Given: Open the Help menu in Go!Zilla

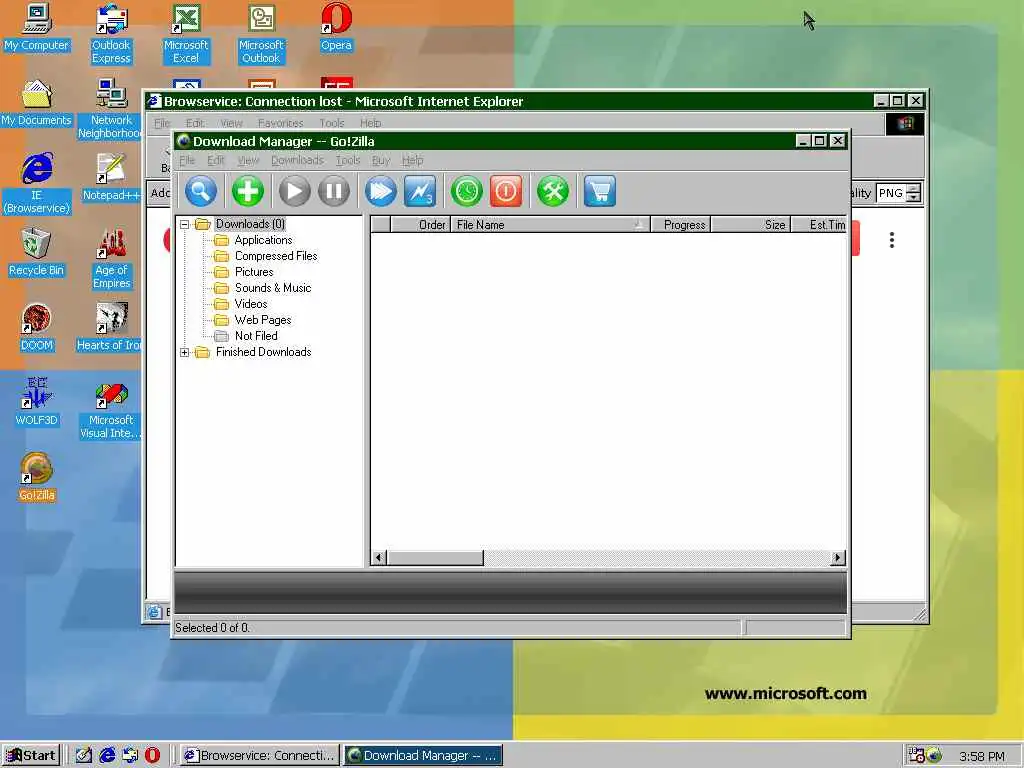Looking at the screenshot, I should pos(412,161).
